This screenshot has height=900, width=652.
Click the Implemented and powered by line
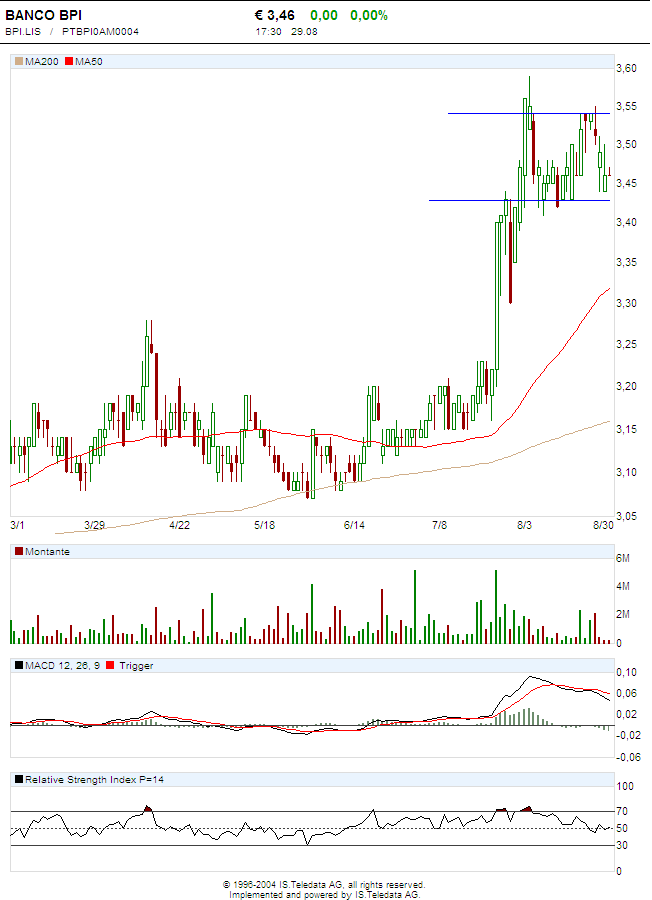pos(325,895)
